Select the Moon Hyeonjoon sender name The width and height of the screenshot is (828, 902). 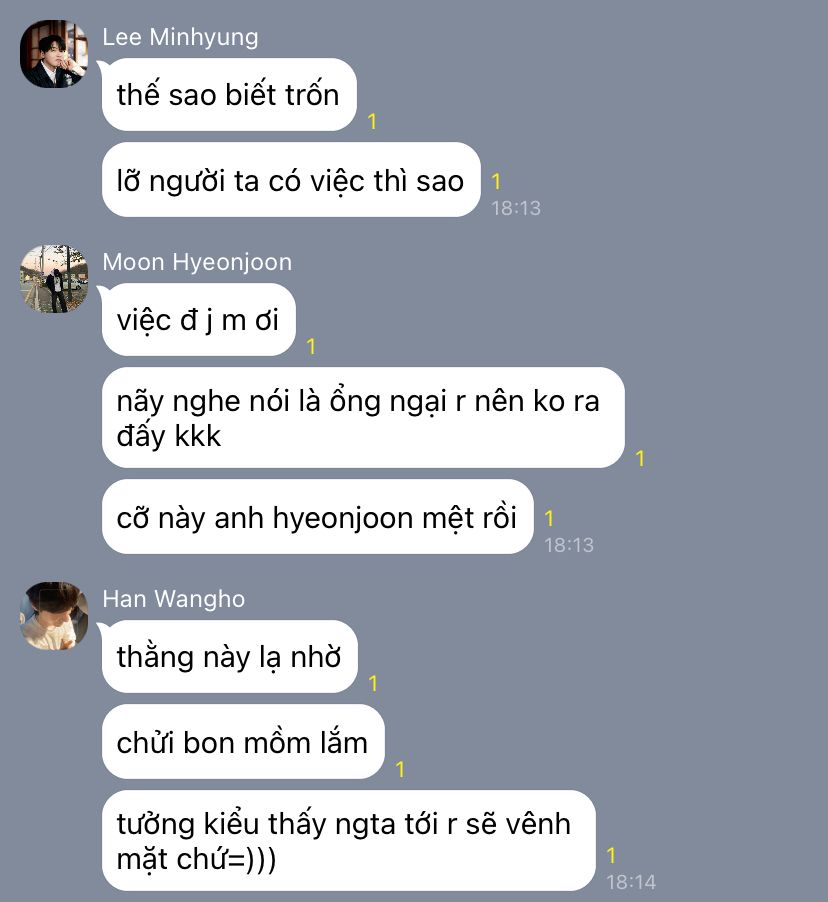(x=197, y=262)
